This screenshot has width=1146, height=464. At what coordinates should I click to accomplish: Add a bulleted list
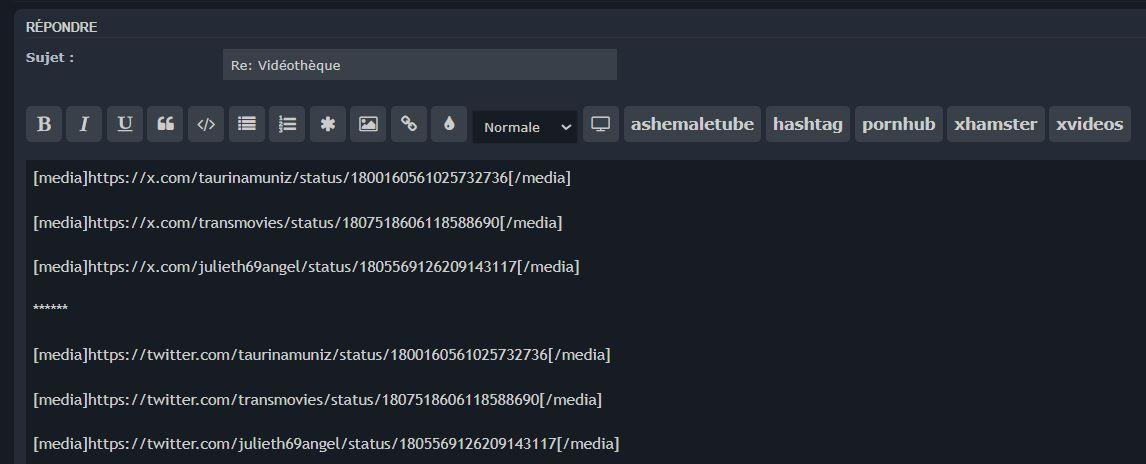[246, 124]
